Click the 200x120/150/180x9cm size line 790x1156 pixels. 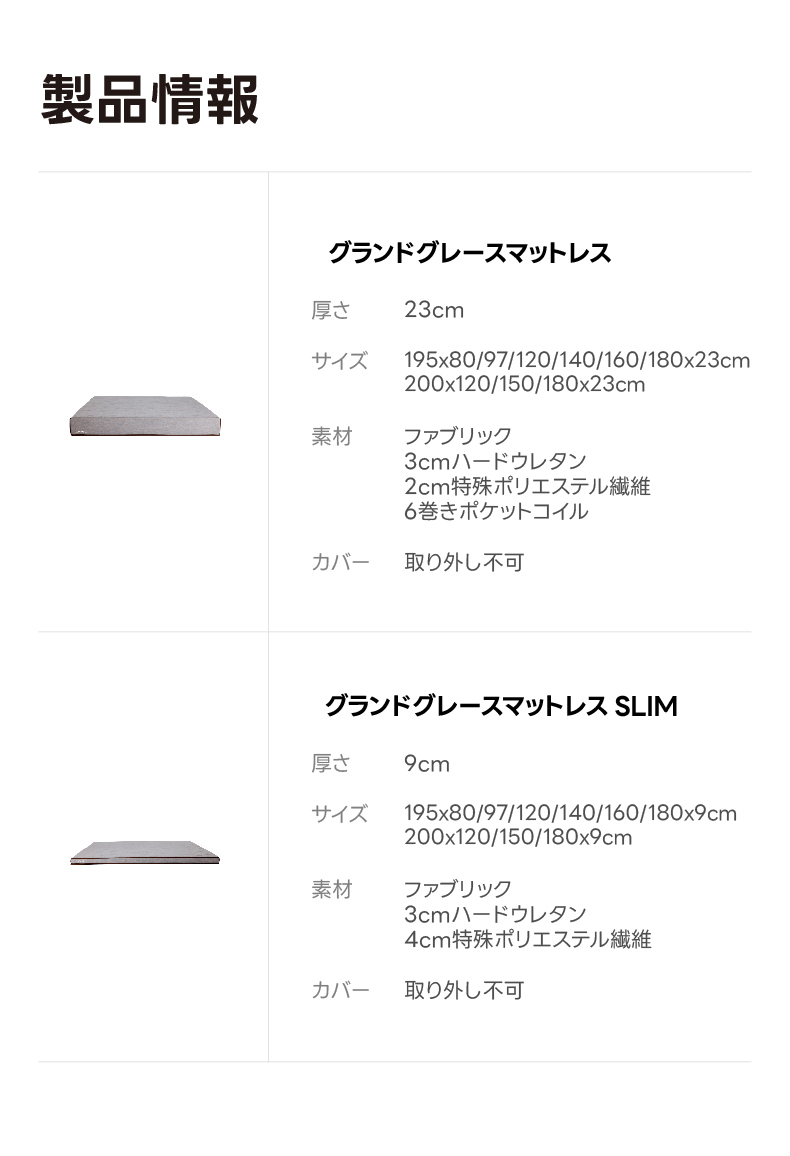518,837
